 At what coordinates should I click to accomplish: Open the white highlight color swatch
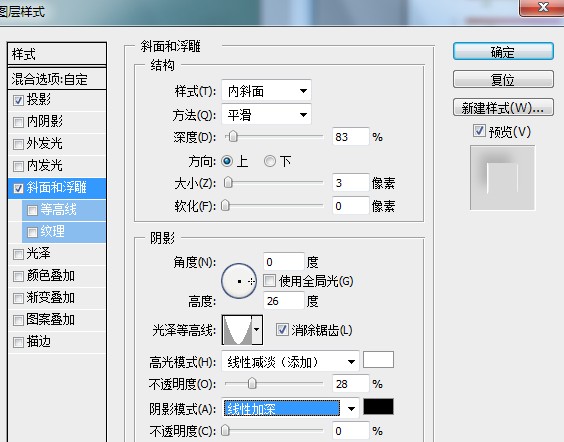point(378,360)
